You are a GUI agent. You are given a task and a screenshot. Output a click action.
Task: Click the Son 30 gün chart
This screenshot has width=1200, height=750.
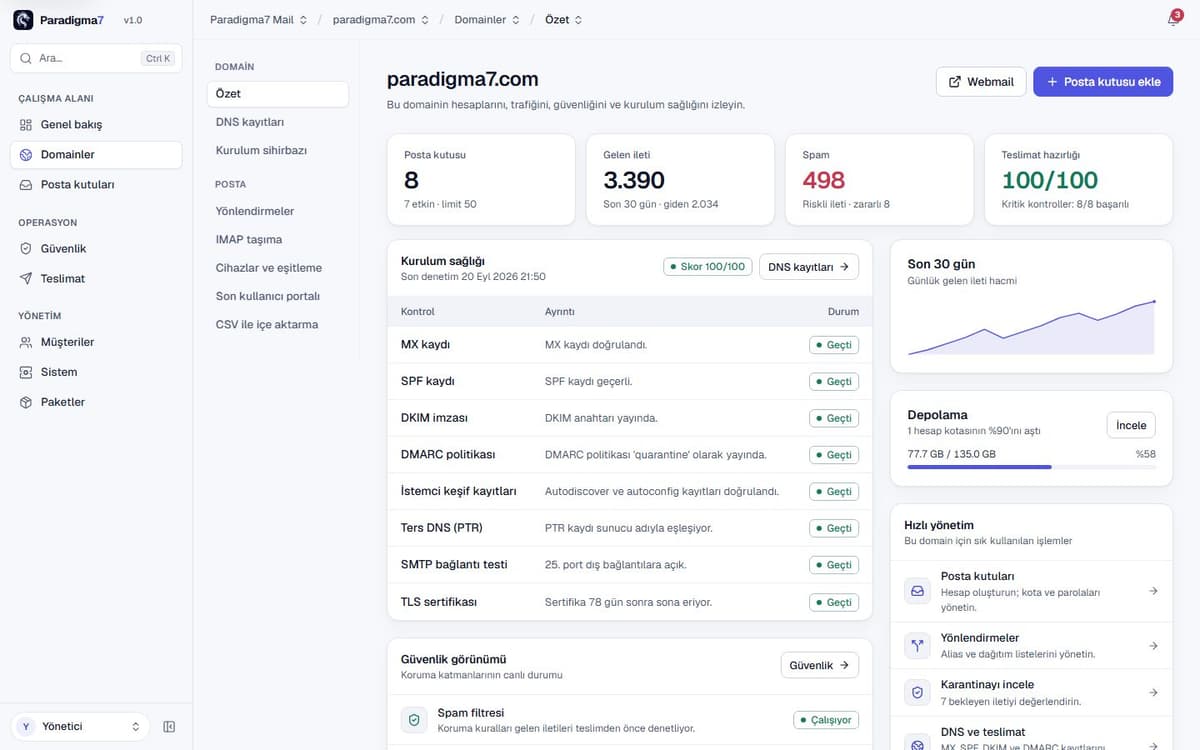[1031, 327]
